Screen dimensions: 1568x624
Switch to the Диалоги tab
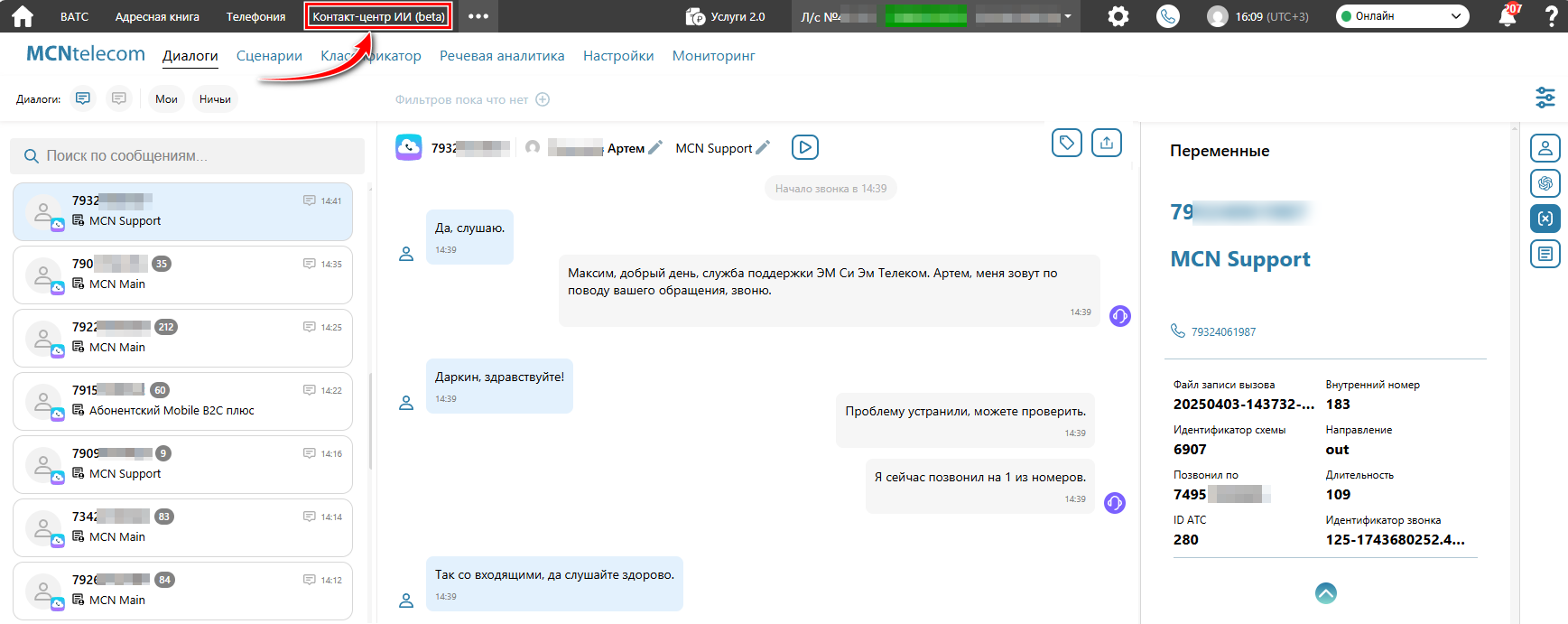coord(190,55)
